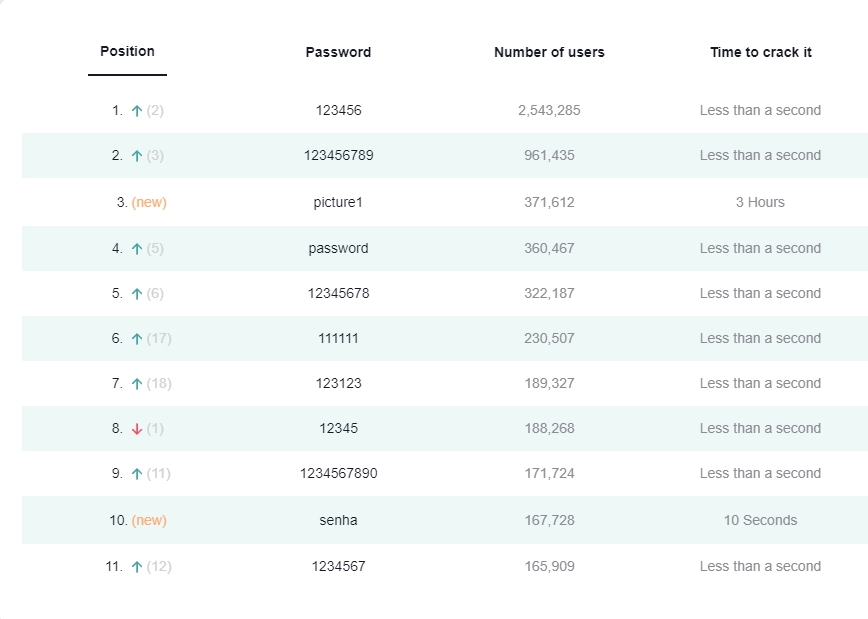Click the up arrow beside position 6
This screenshot has width=868, height=619.
click(x=136, y=339)
